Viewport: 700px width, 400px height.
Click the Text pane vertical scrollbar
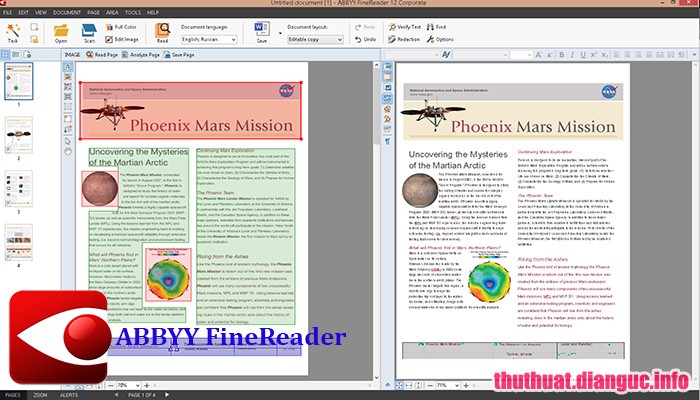tap(696, 221)
